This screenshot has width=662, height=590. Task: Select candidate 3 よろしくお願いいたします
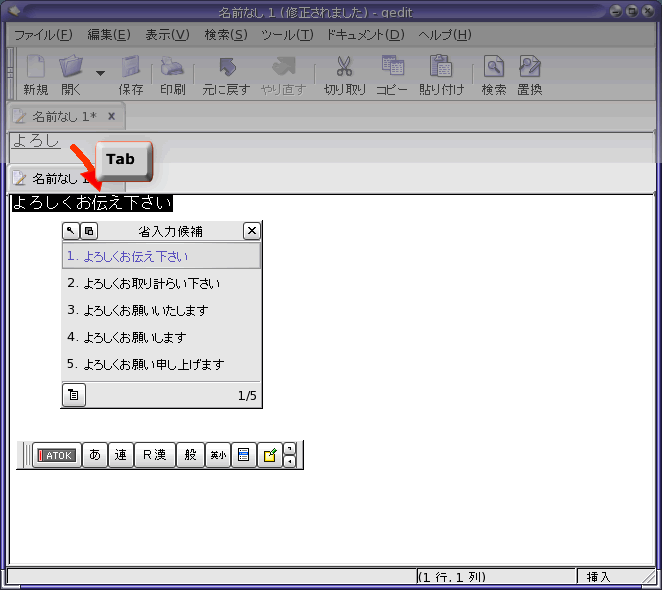pos(161,310)
